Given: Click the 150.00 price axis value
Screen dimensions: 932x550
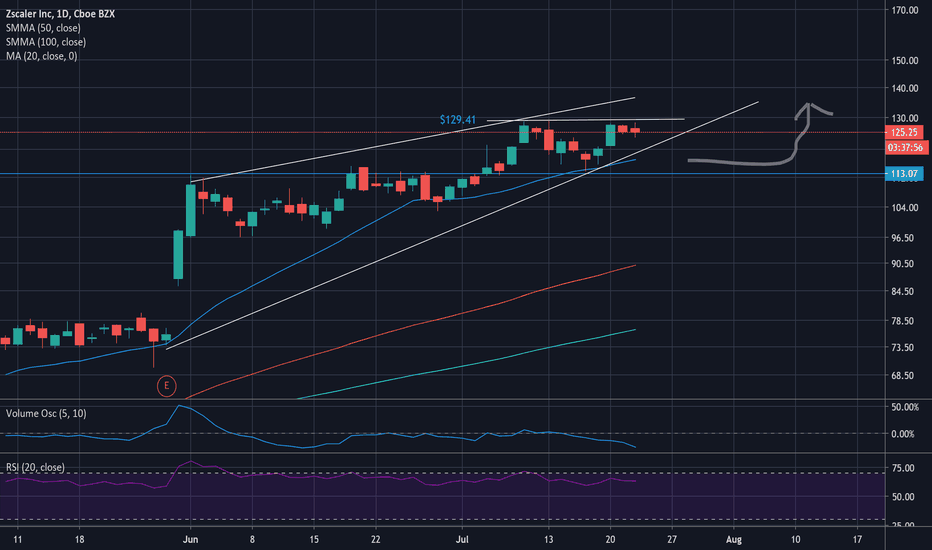Looking at the screenshot, I should coord(905,61).
